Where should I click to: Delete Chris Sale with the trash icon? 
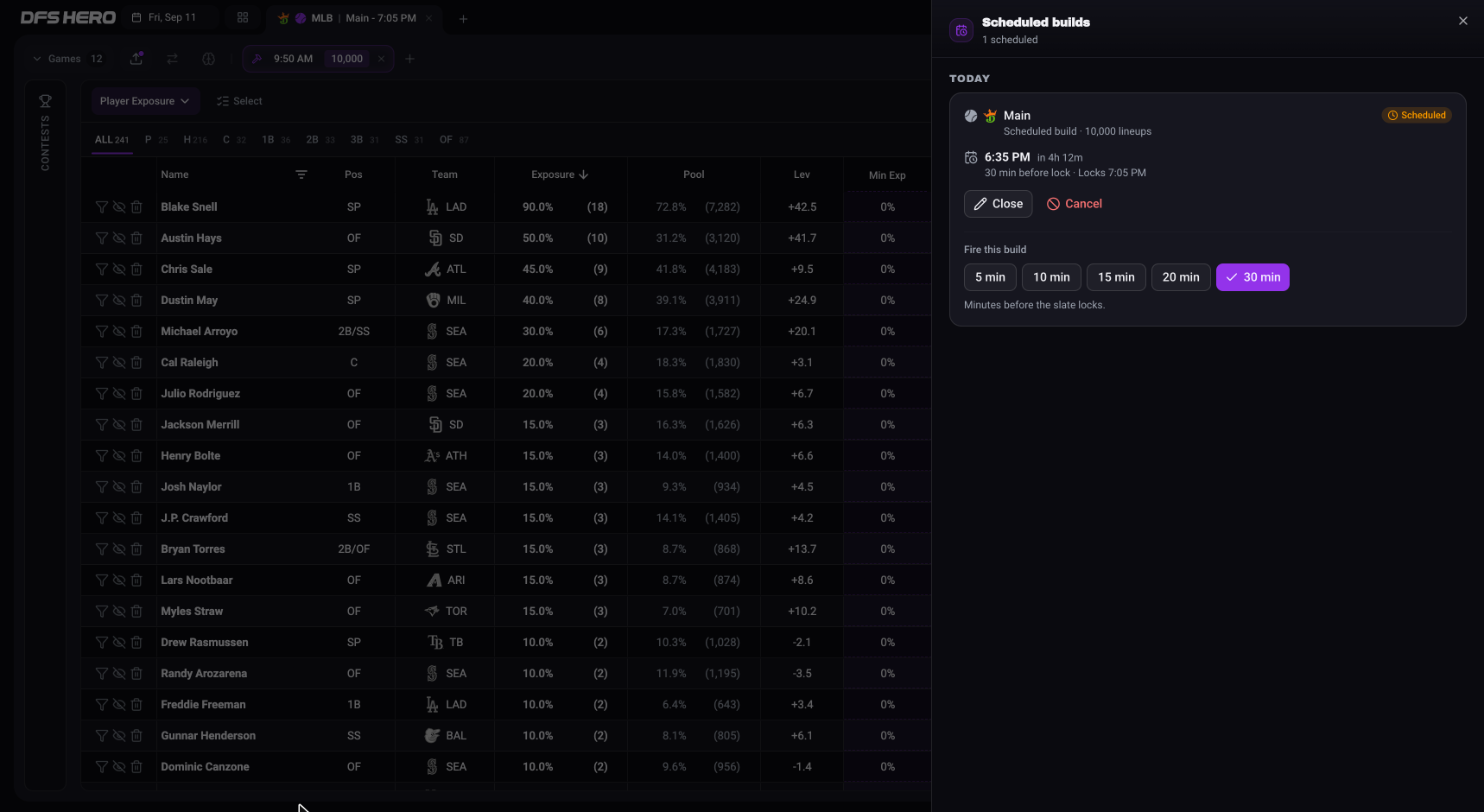click(x=137, y=269)
